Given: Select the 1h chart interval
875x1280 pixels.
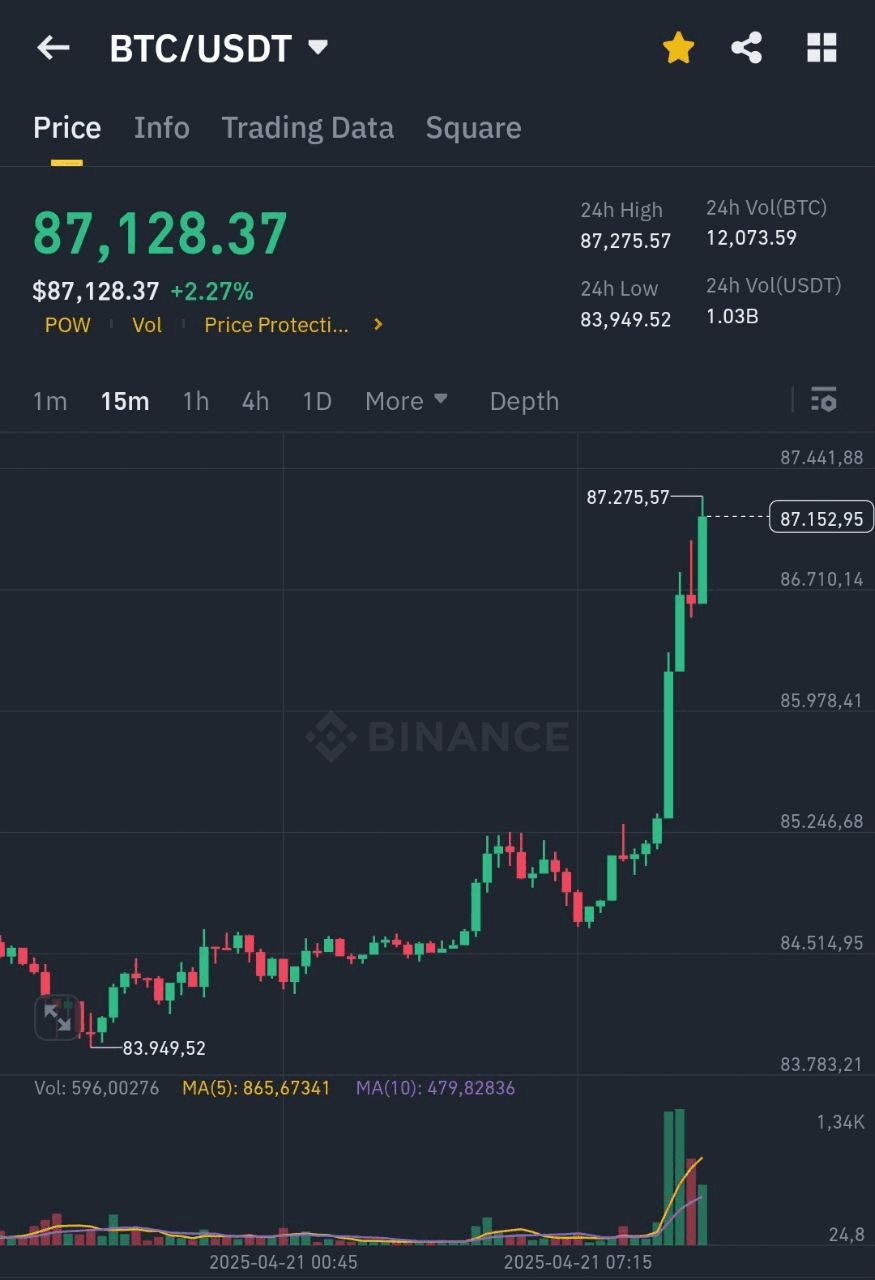Looking at the screenshot, I should [196, 401].
